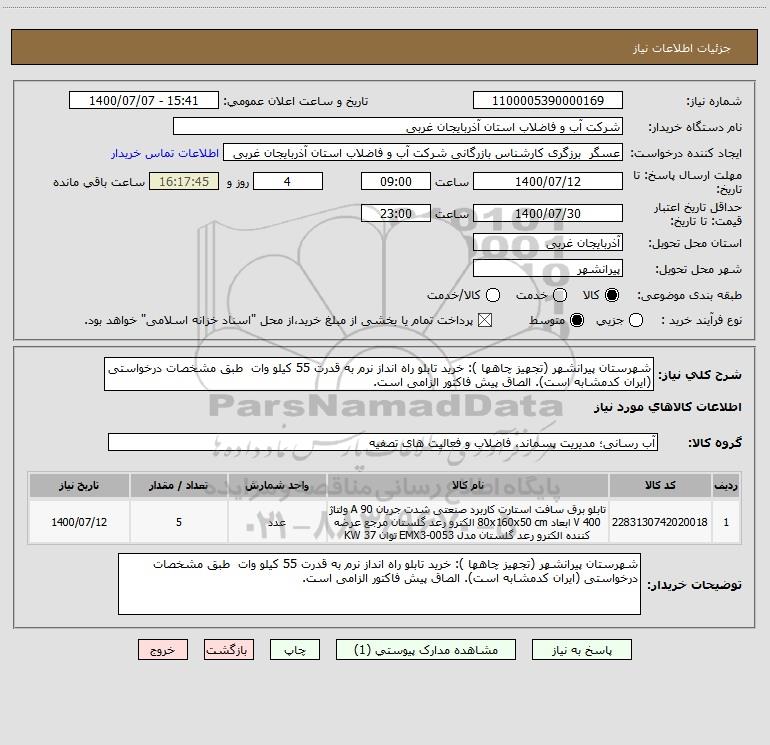Select the 'جزیی' purchase type radio

tap(636, 321)
